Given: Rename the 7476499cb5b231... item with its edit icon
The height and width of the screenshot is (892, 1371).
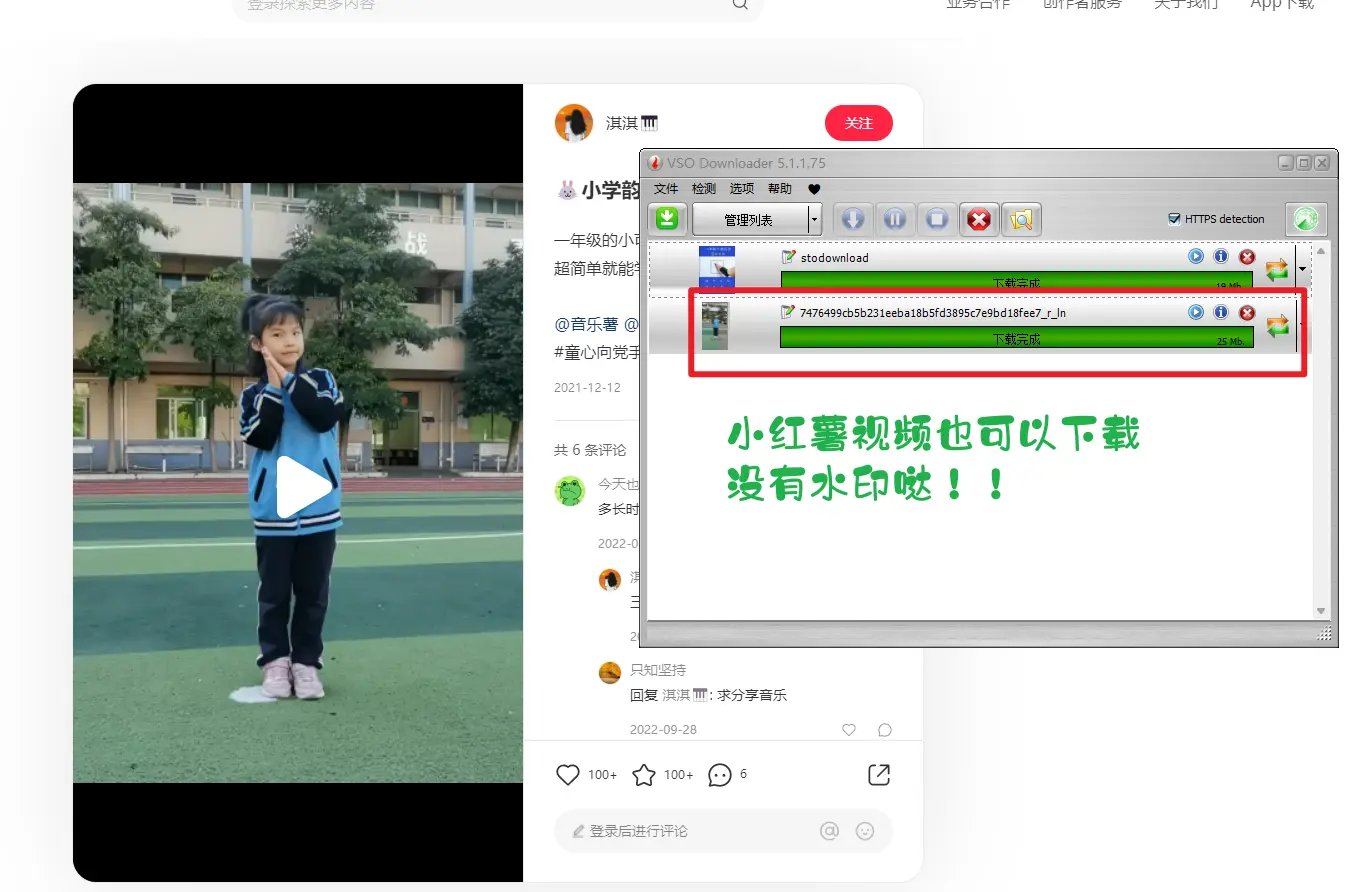Looking at the screenshot, I should (788, 313).
